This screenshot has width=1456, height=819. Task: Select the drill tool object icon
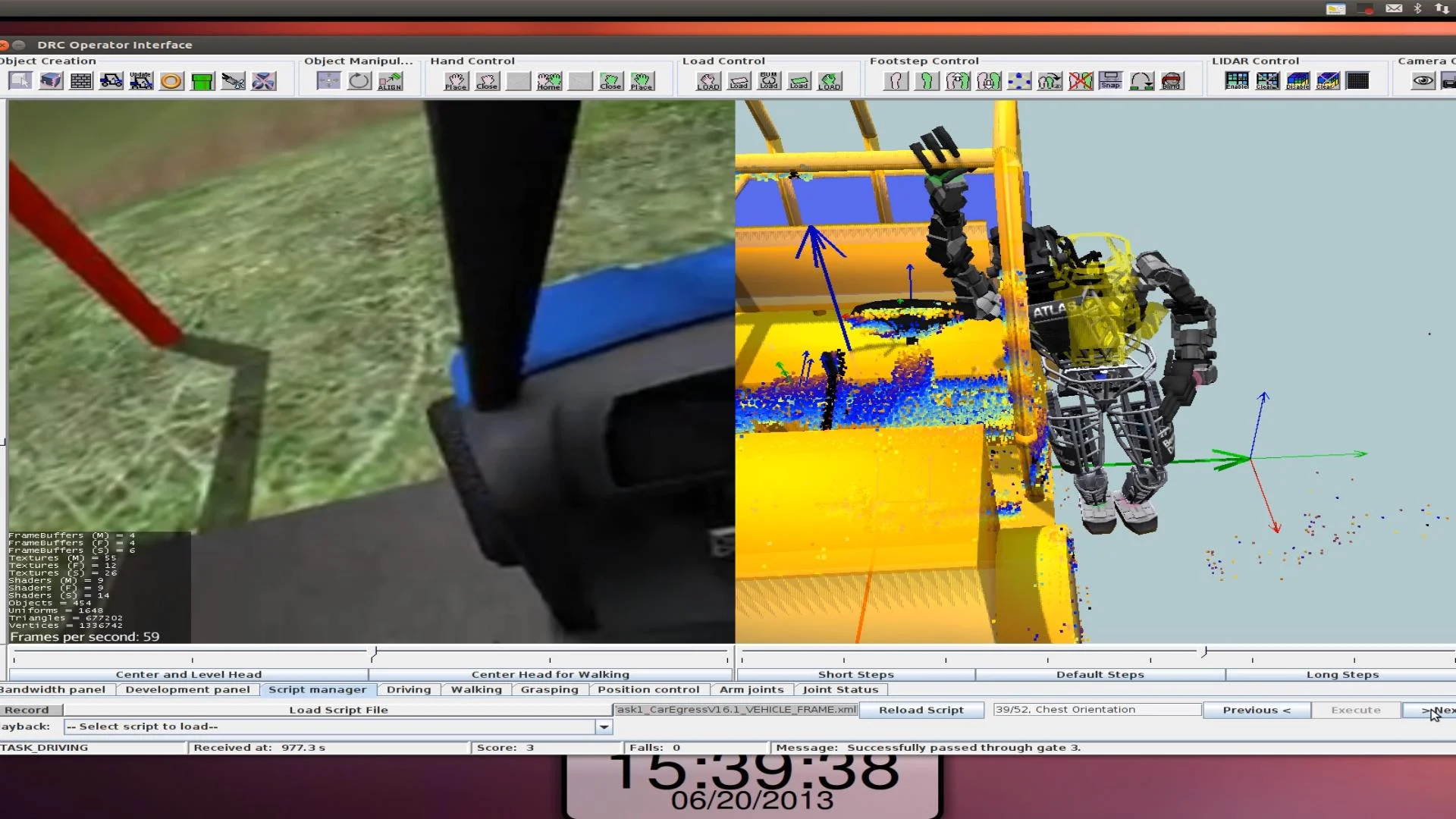(233, 80)
